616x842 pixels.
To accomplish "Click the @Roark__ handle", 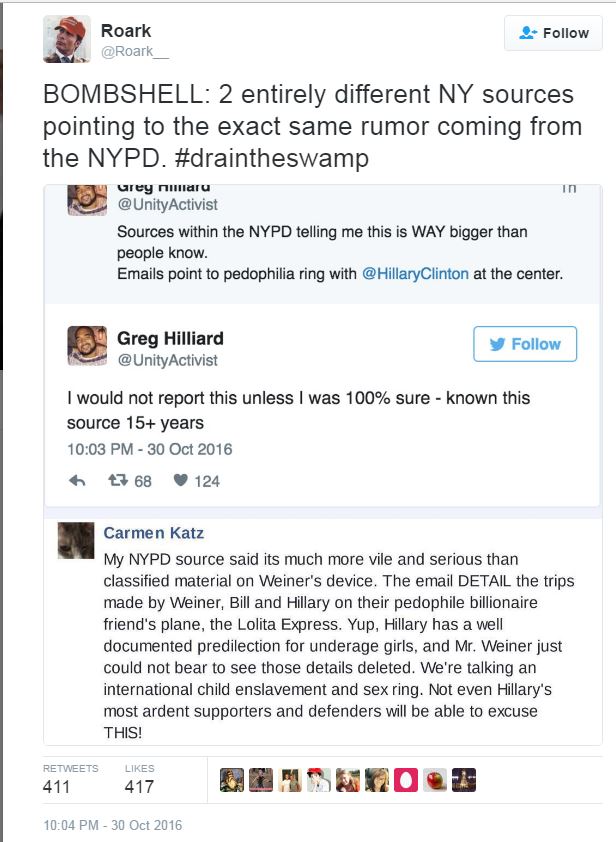I will tap(128, 52).
